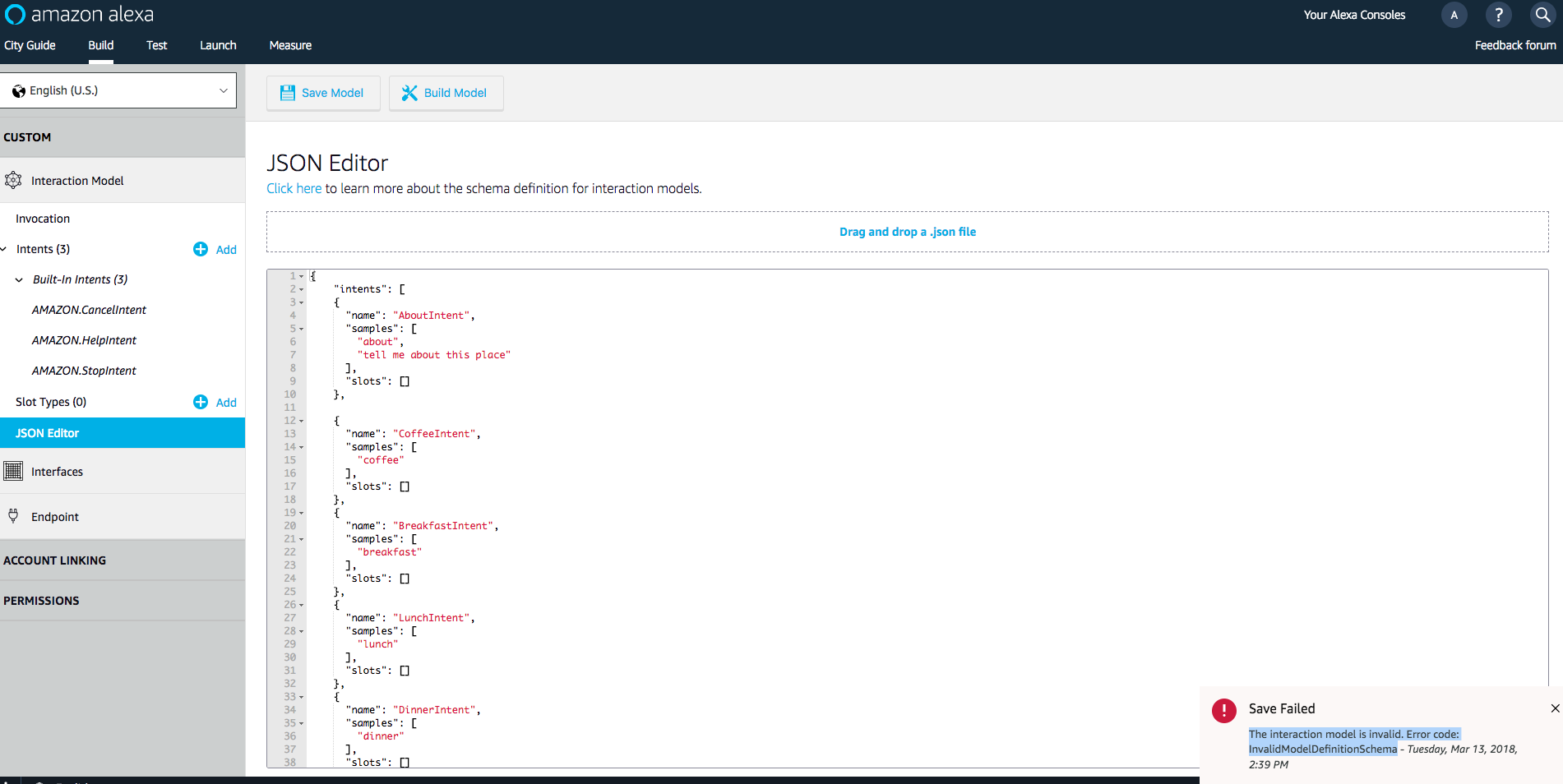
Task: Open the Endpoint section
Action: coord(123,517)
